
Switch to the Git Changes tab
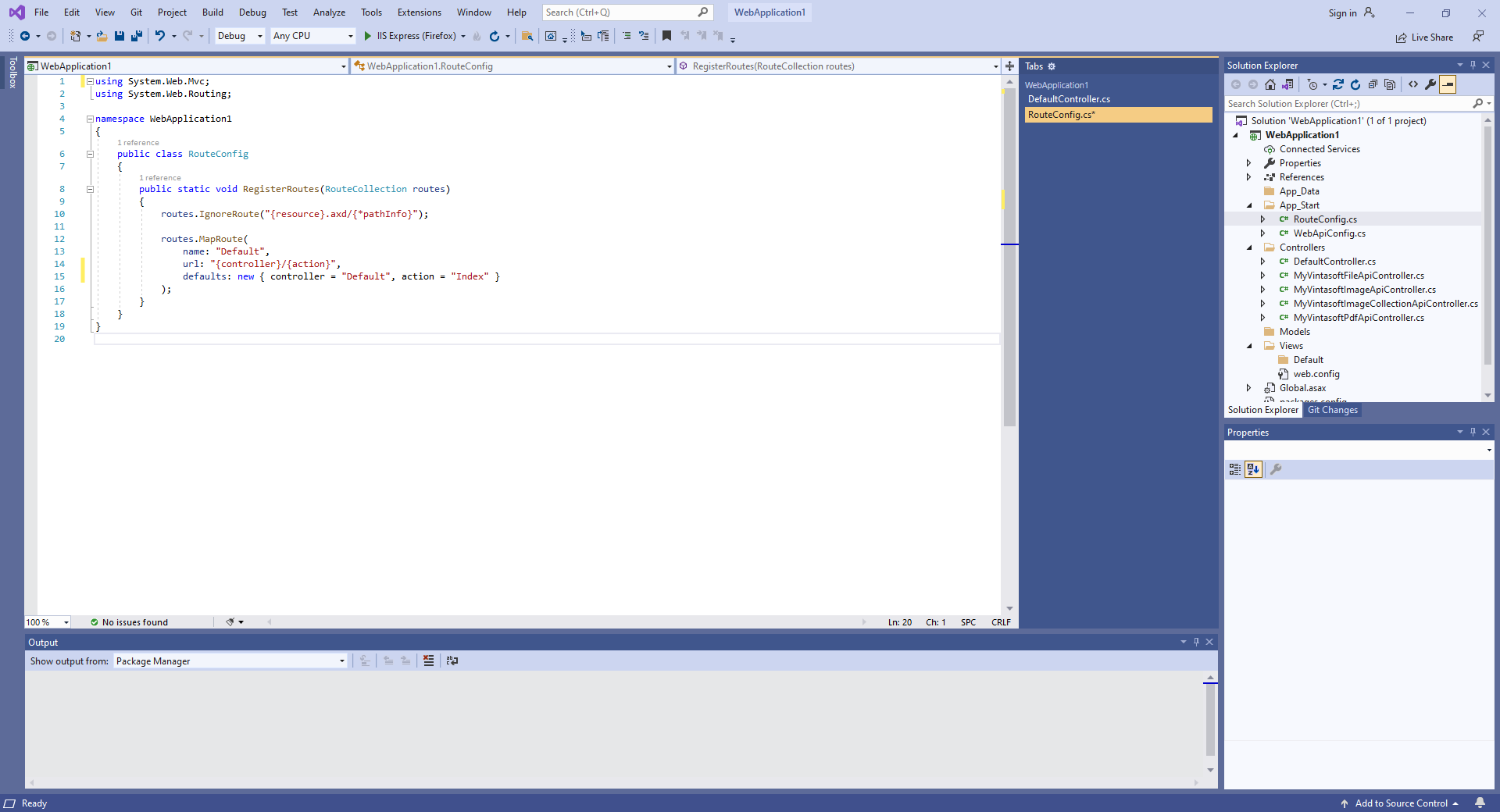point(1333,410)
